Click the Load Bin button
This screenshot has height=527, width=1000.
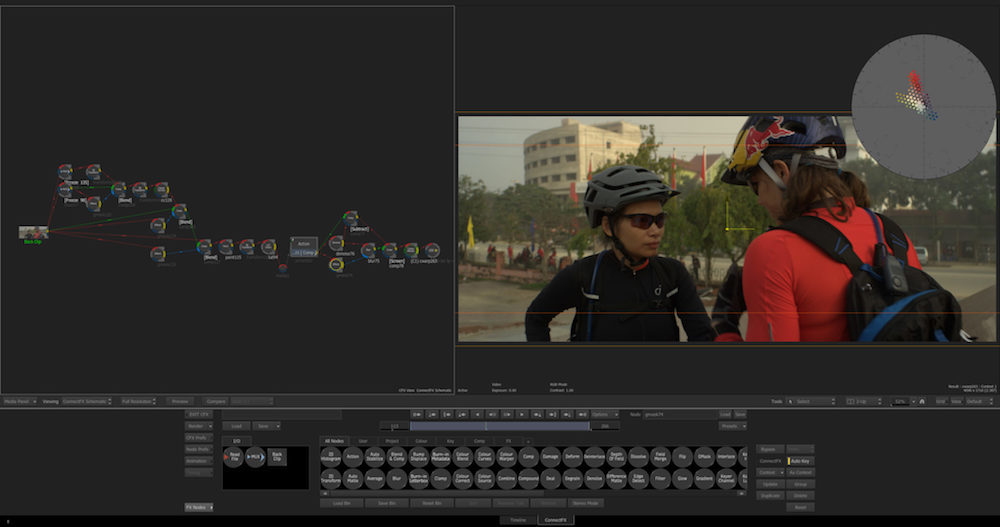(342, 503)
